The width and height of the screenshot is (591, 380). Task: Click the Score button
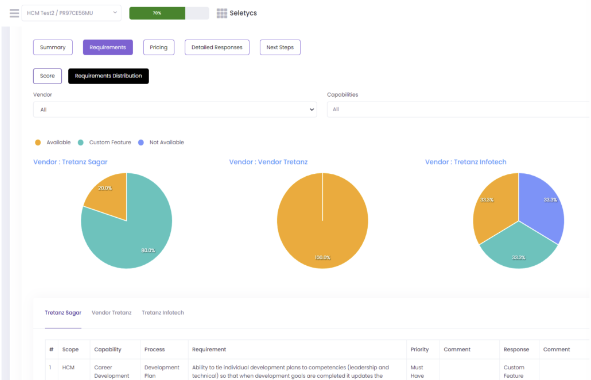pyautogui.click(x=47, y=76)
